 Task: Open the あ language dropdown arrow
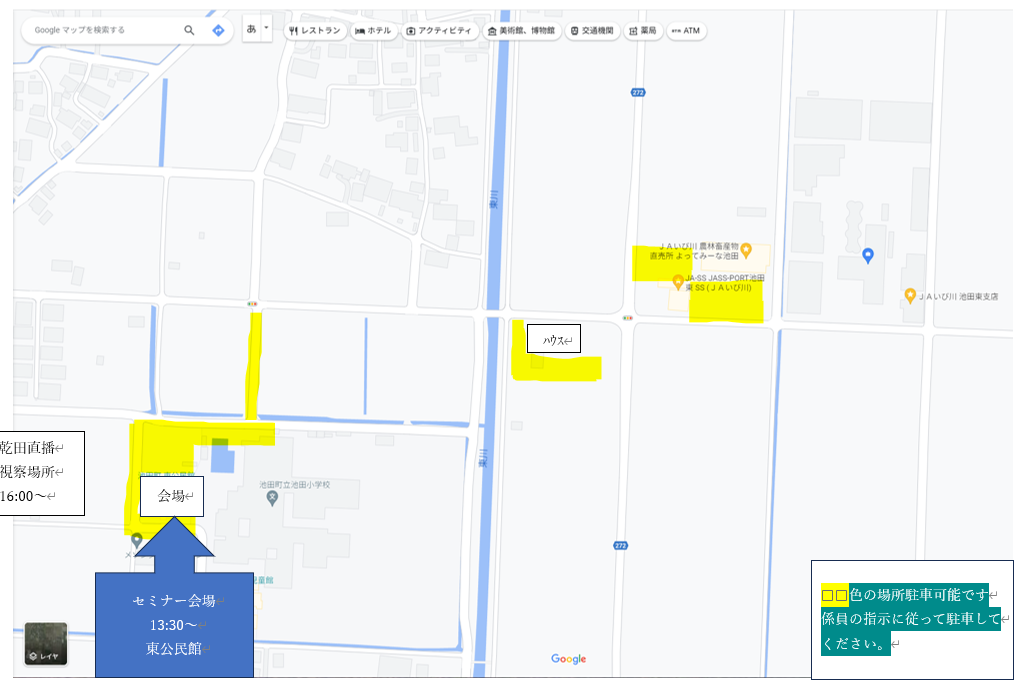pos(266,28)
